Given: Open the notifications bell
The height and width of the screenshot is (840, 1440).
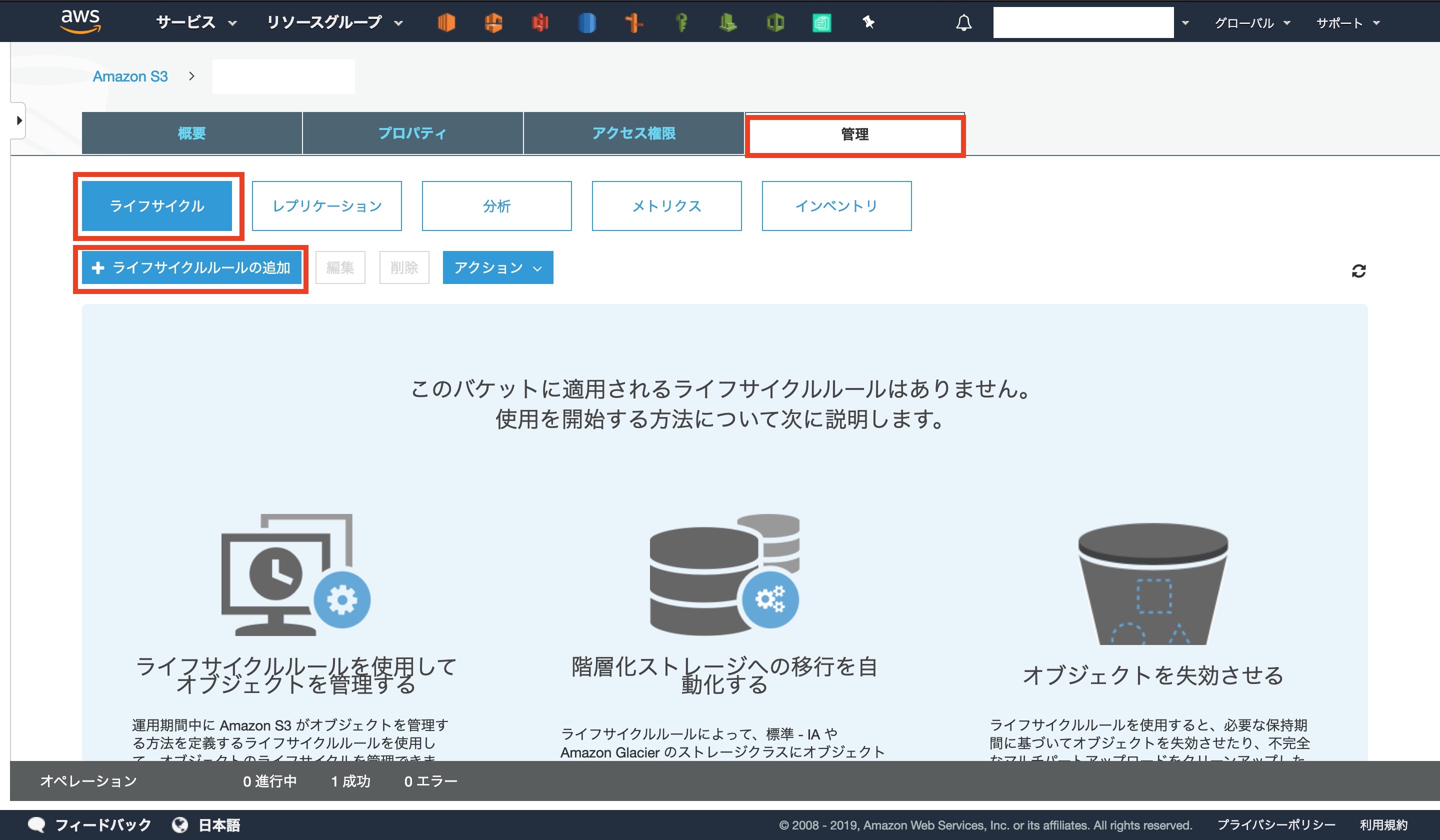Looking at the screenshot, I should [x=963, y=23].
